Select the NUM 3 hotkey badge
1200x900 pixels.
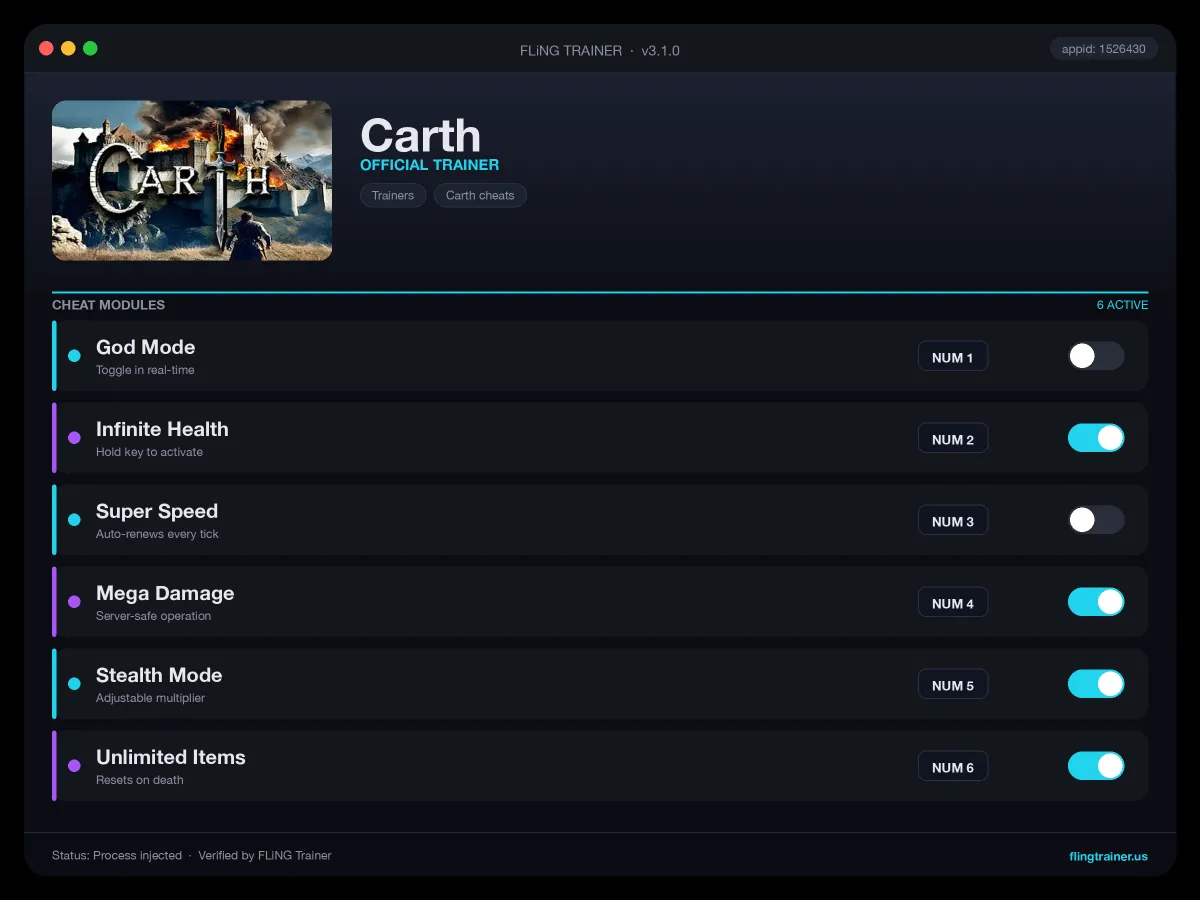(953, 521)
